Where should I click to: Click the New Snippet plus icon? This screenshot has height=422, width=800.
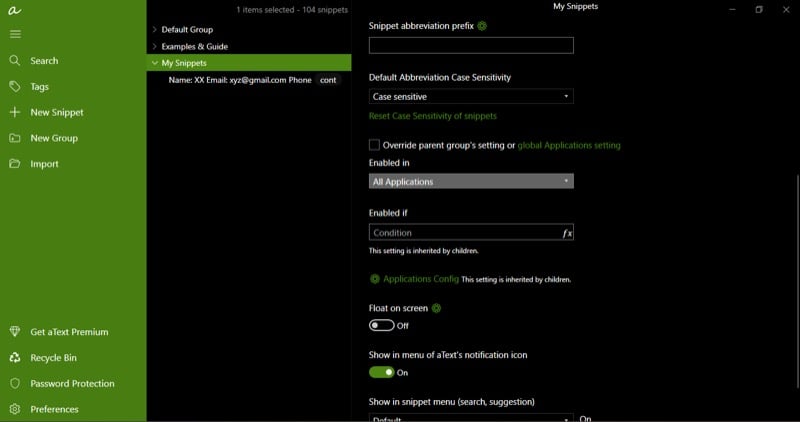coord(15,112)
